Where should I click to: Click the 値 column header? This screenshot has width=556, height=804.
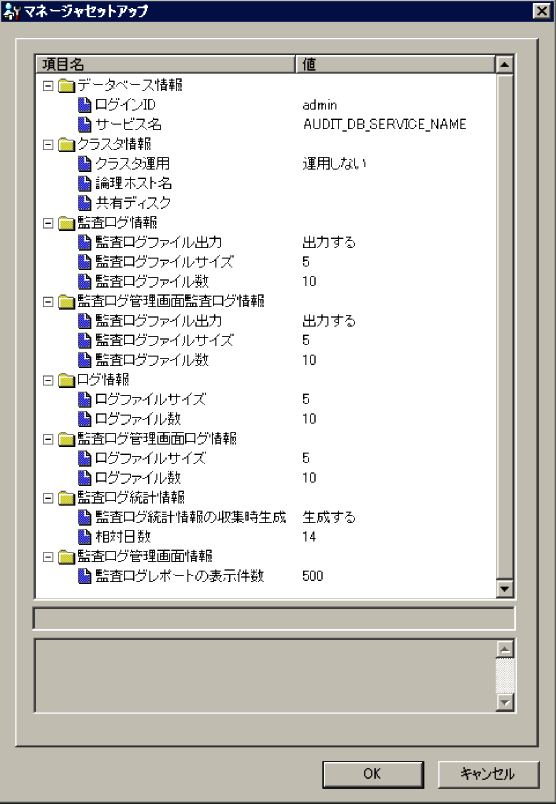[395, 64]
